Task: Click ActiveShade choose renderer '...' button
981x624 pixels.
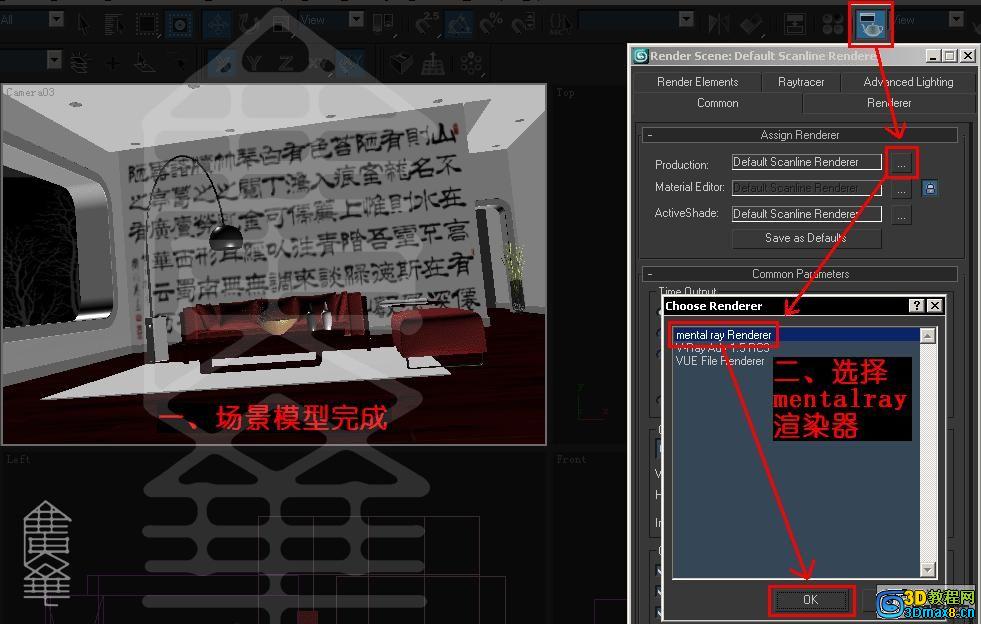Action: (901, 215)
